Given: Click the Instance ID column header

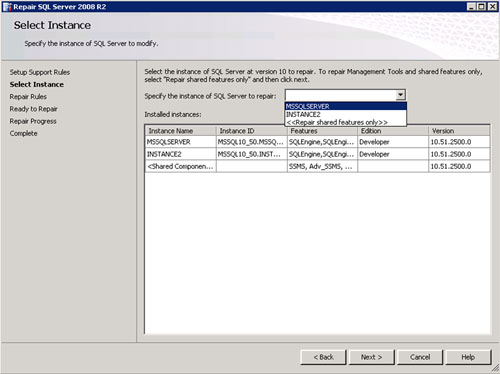Looking at the screenshot, I should click(252, 131).
